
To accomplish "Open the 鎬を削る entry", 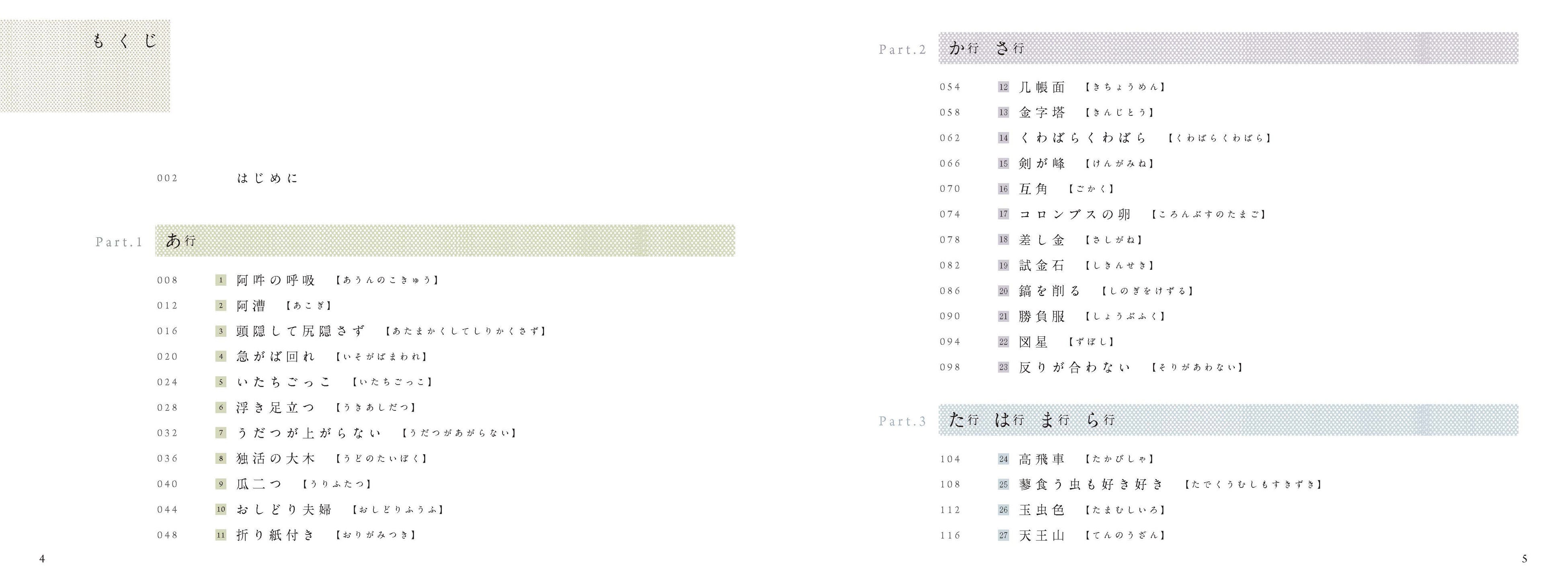I will click(x=1049, y=291).
